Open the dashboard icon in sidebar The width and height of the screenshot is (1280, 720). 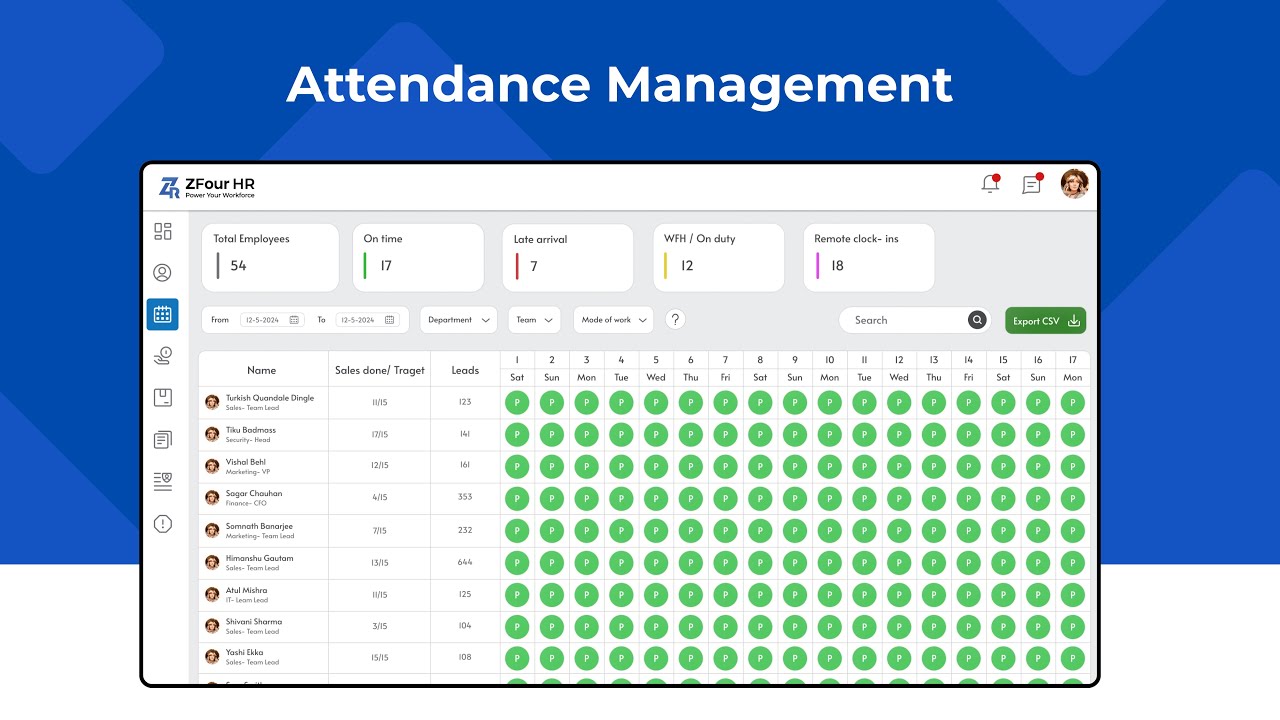point(163,231)
